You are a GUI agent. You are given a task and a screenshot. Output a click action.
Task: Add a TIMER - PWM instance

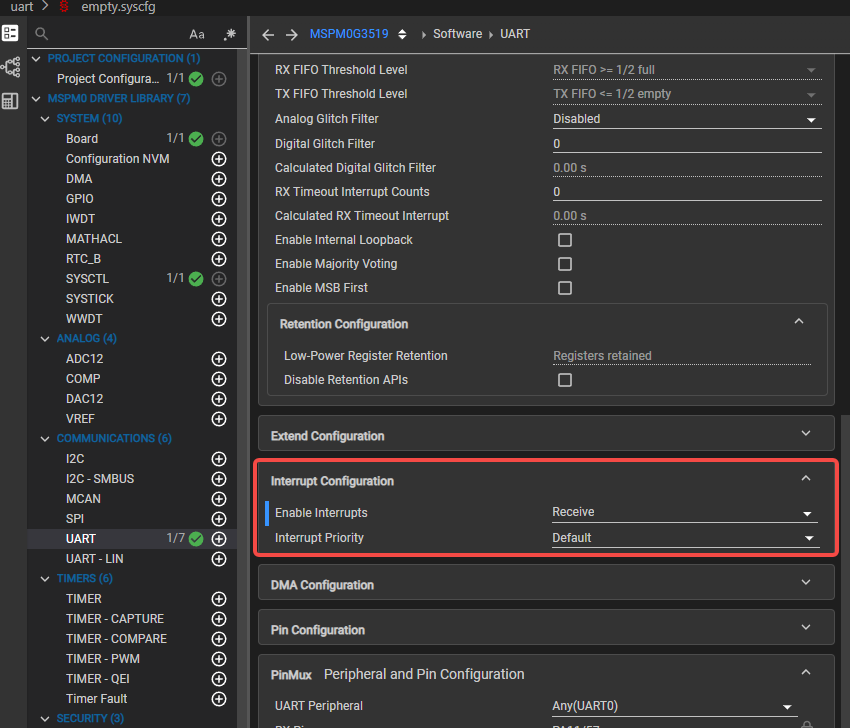218,659
